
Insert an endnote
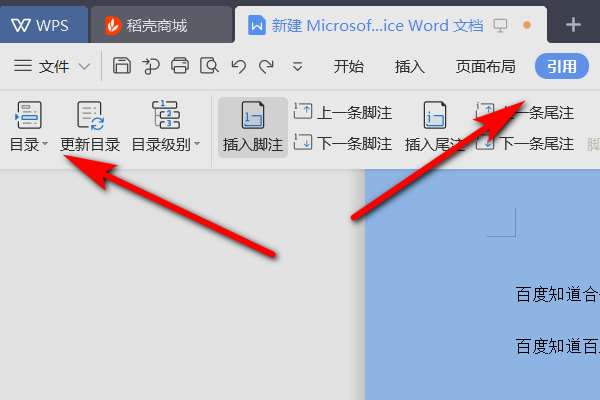tap(435, 127)
